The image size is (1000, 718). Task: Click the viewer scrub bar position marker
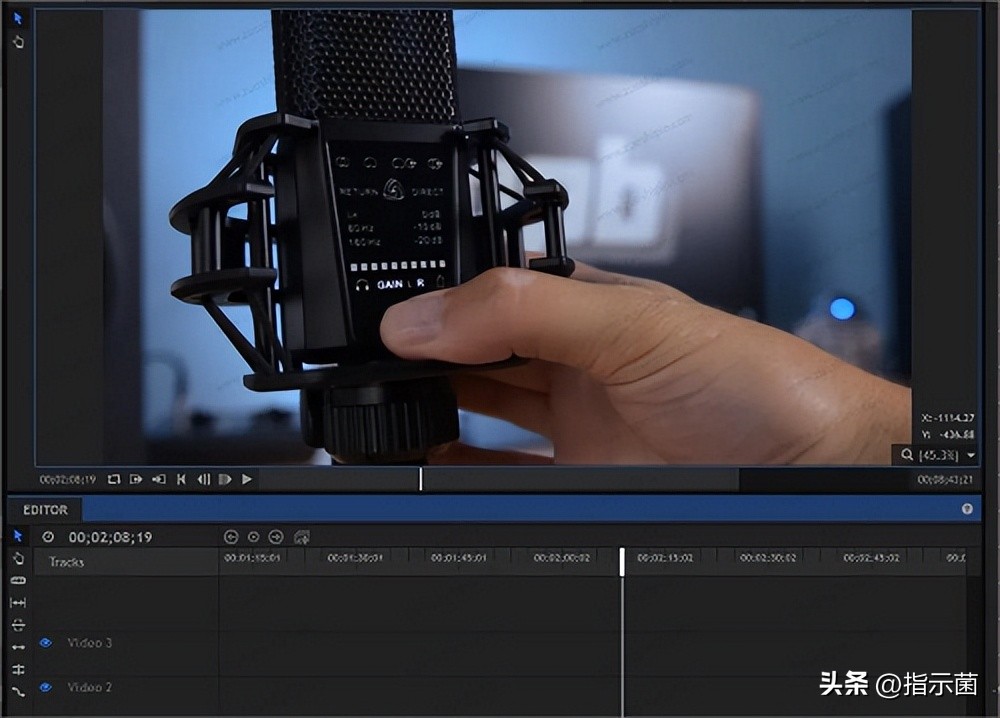pyautogui.click(x=421, y=480)
